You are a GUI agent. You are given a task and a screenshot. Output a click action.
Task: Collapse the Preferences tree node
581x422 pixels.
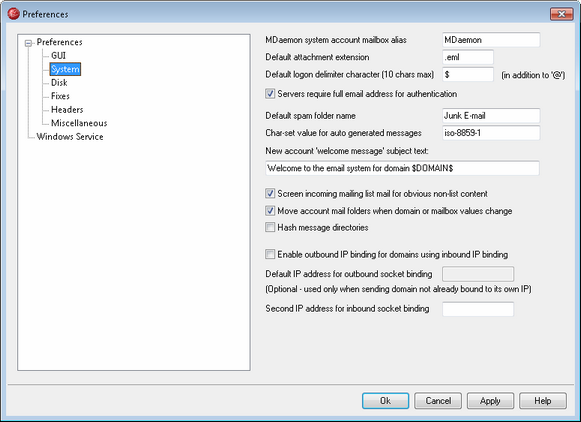click(x=28, y=43)
